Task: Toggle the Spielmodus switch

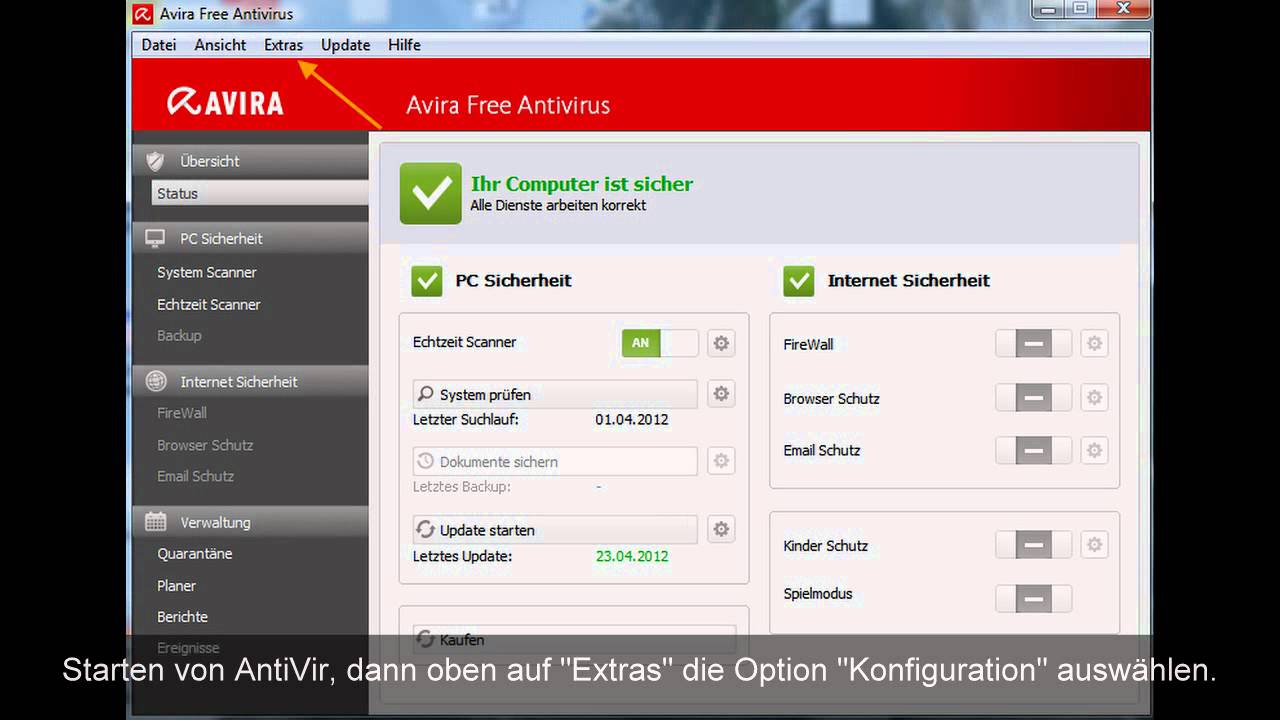Action: click(1033, 599)
